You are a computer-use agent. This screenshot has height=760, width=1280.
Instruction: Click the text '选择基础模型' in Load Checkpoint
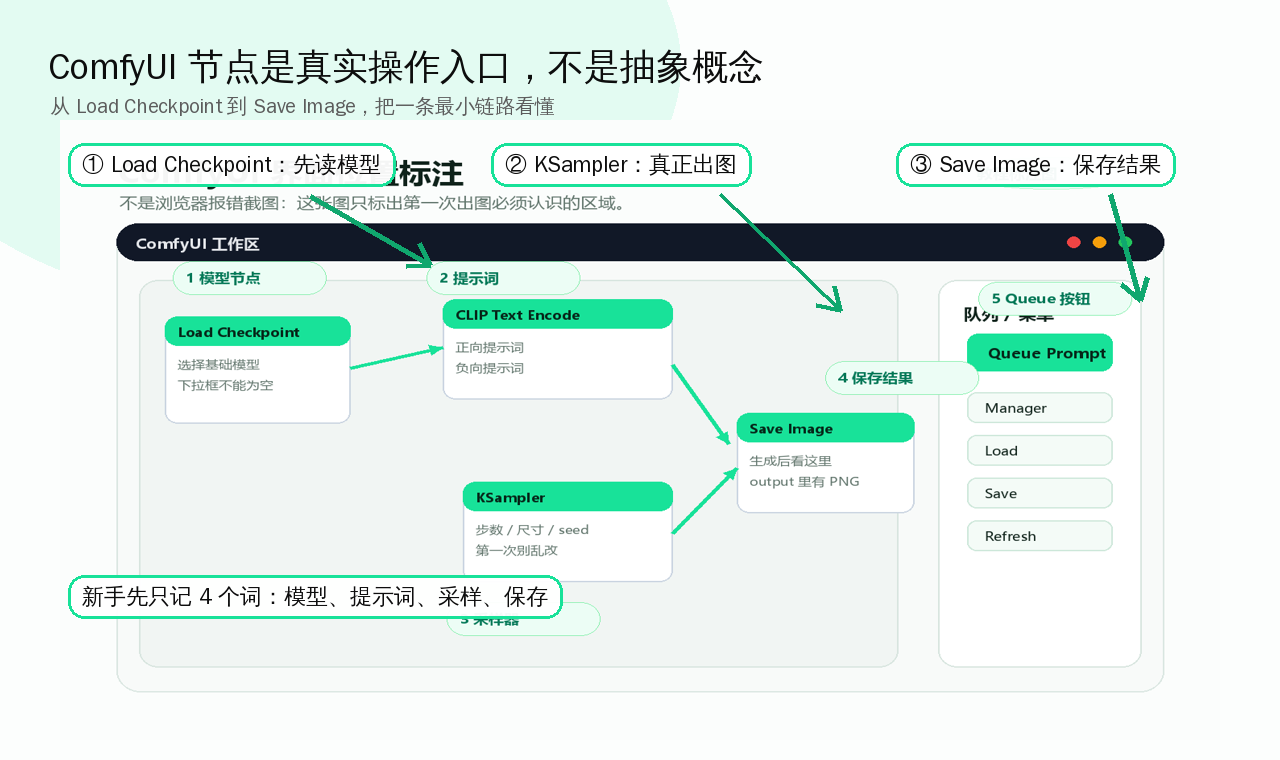tap(219, 365)
